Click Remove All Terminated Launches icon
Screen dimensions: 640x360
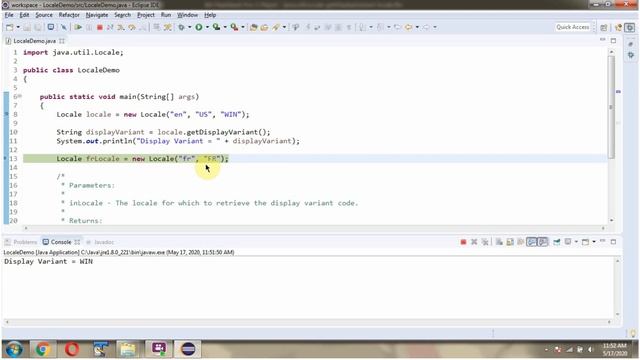point(485,242)
